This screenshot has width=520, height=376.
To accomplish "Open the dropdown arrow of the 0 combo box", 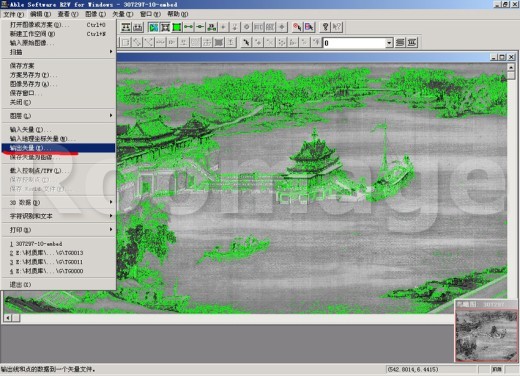I will [x=389, y=43].
